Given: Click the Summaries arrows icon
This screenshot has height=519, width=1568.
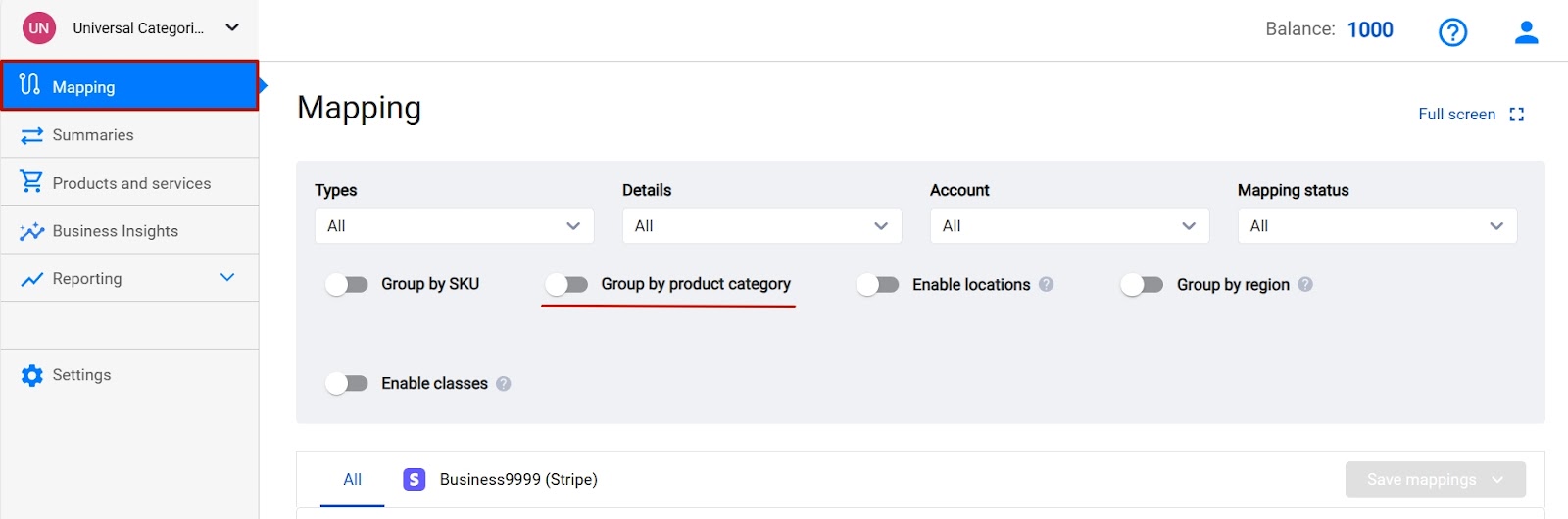Looking at the screenshot, I should coord(32,135).
